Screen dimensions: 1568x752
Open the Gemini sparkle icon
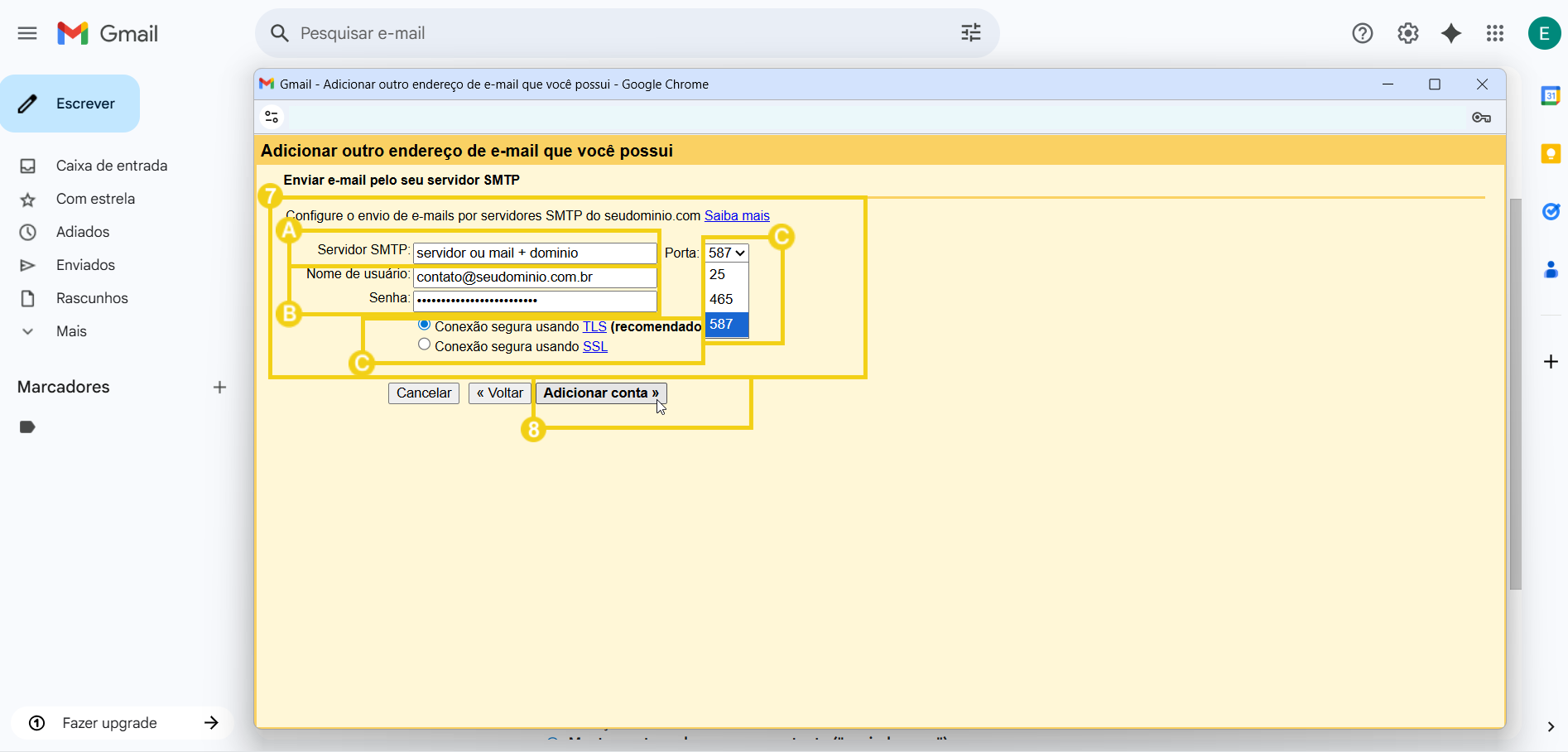pyautogui.click(x=1451, y=33)
